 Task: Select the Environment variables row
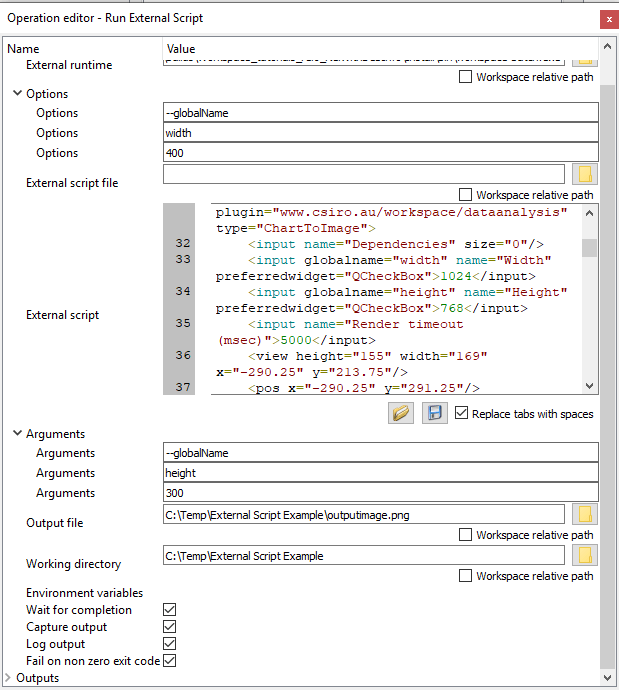[84, 593]
